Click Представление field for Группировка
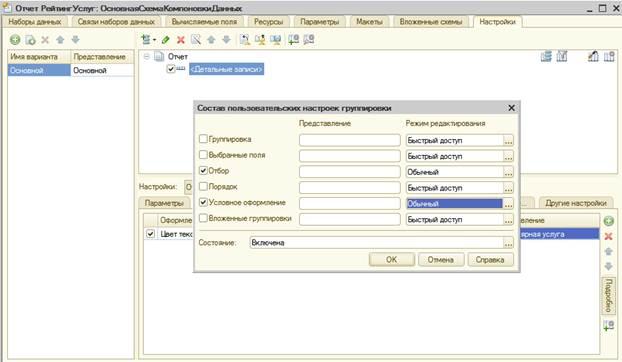Screen dimensions: 622x362 coord(349,140)
